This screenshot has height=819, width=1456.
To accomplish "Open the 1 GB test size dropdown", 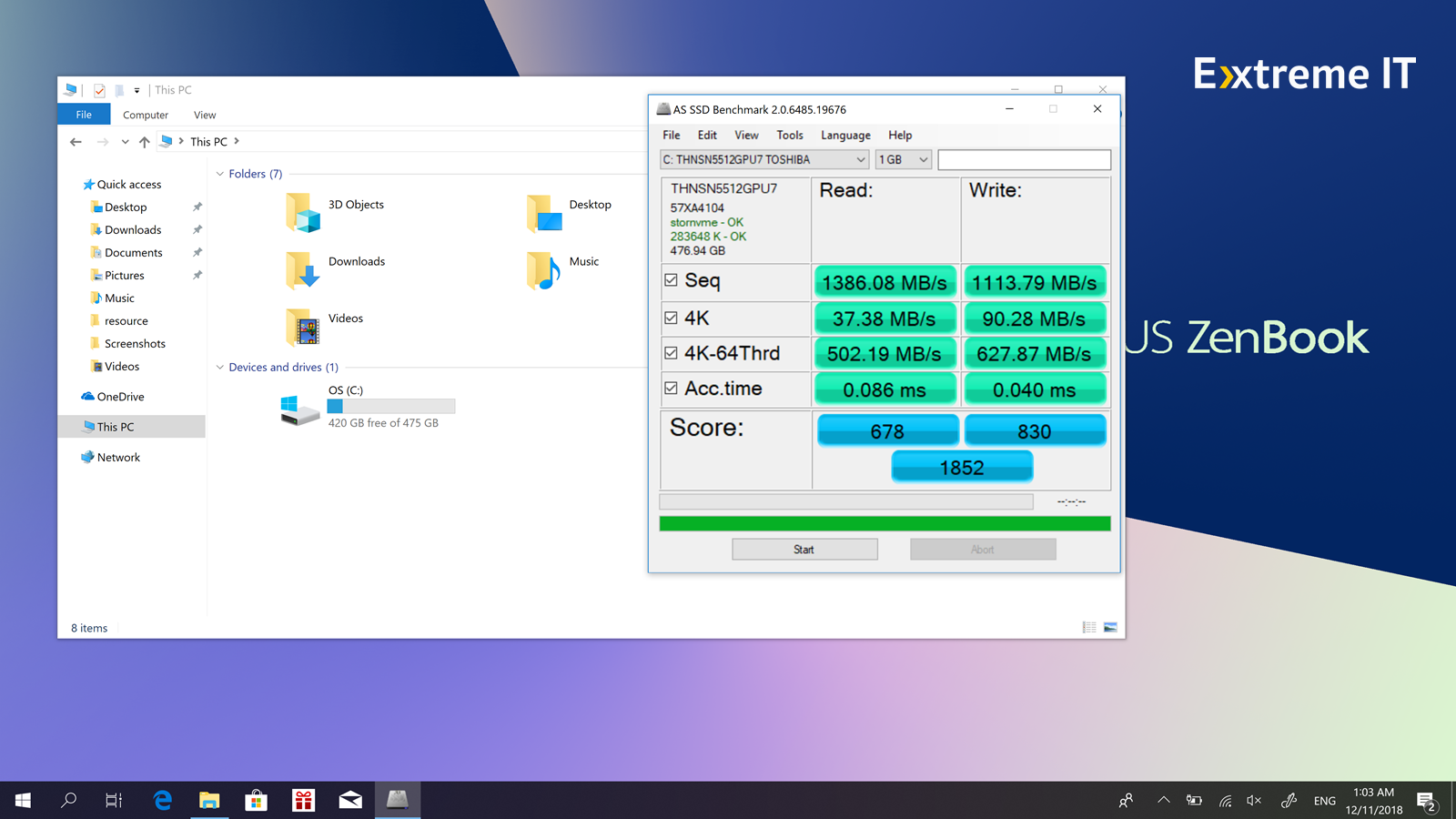I will pos(904,159).
